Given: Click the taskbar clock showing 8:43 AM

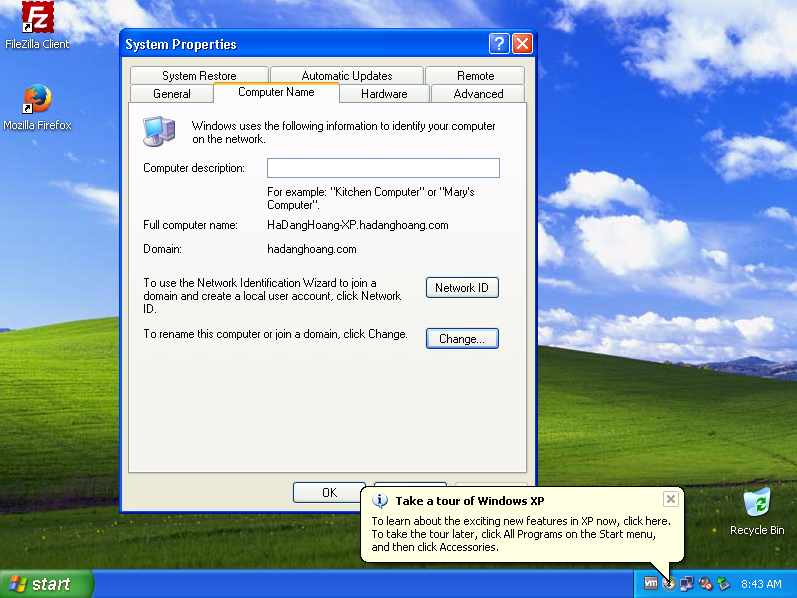Looking at the screenshot, I should pos(761,584).
